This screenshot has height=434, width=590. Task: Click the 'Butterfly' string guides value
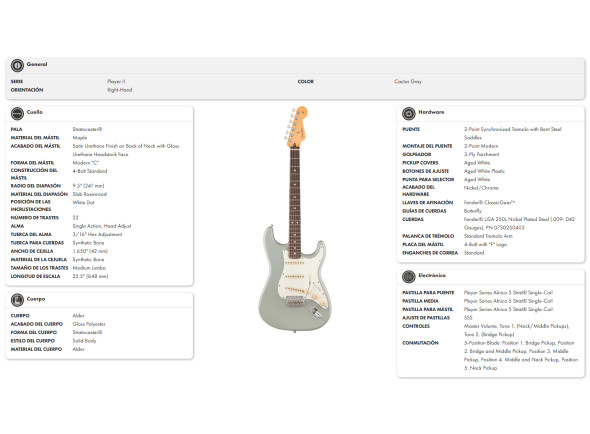[x=473, y=211]
